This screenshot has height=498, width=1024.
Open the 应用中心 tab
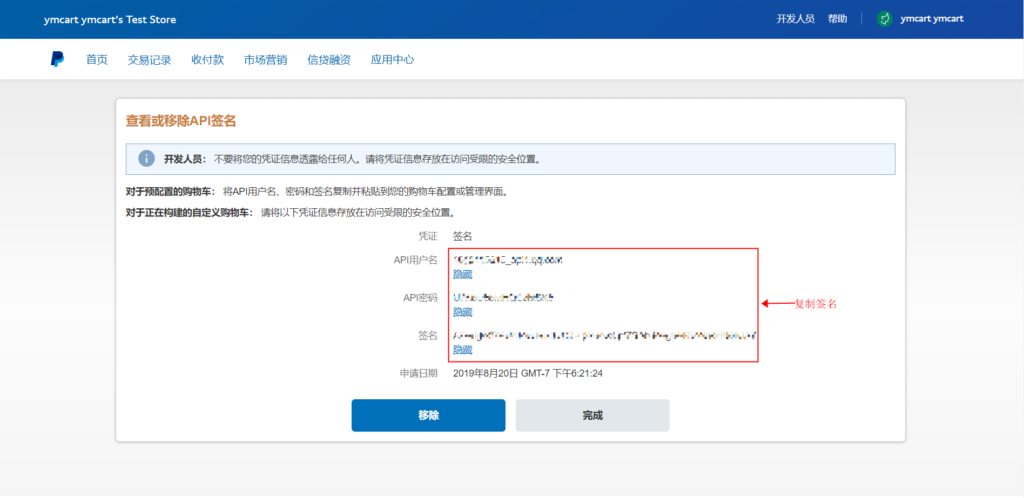392,60
